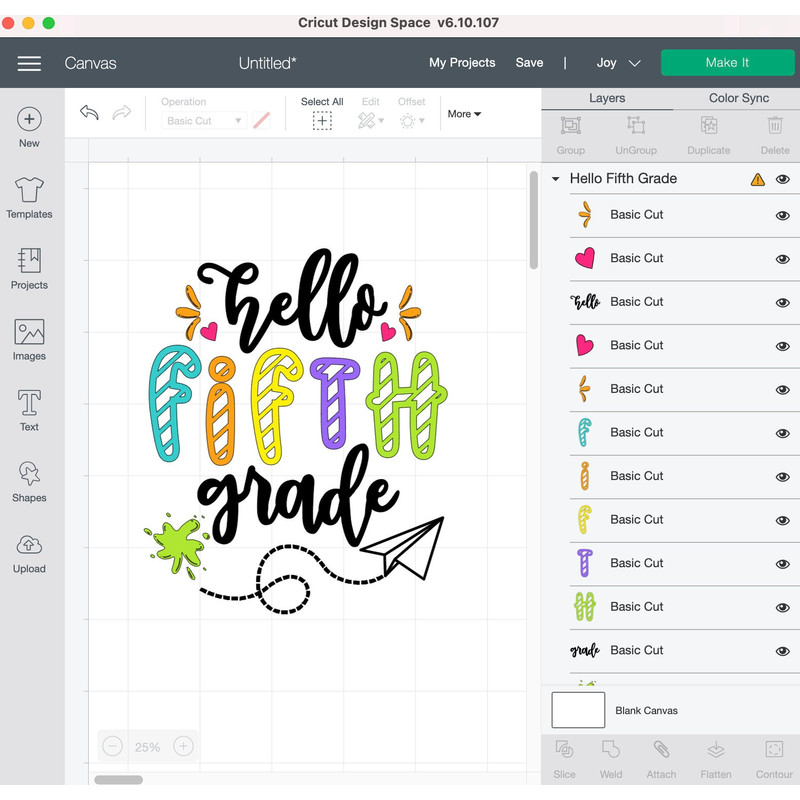This screenshot has width=800, height=800.
Task: Hide the grade Basic Cut layer
Action: point(781,650)
